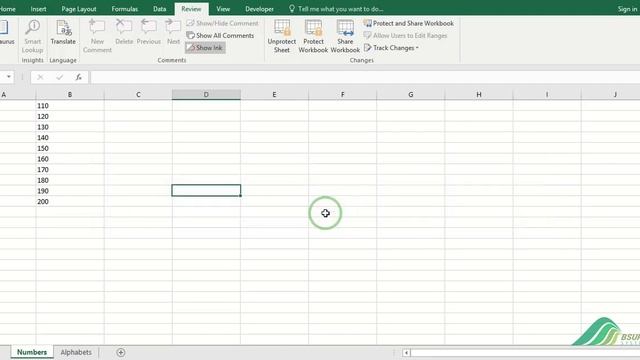Click the Cancel formula icon
640x360 pixels.
(x=40, y=77)
